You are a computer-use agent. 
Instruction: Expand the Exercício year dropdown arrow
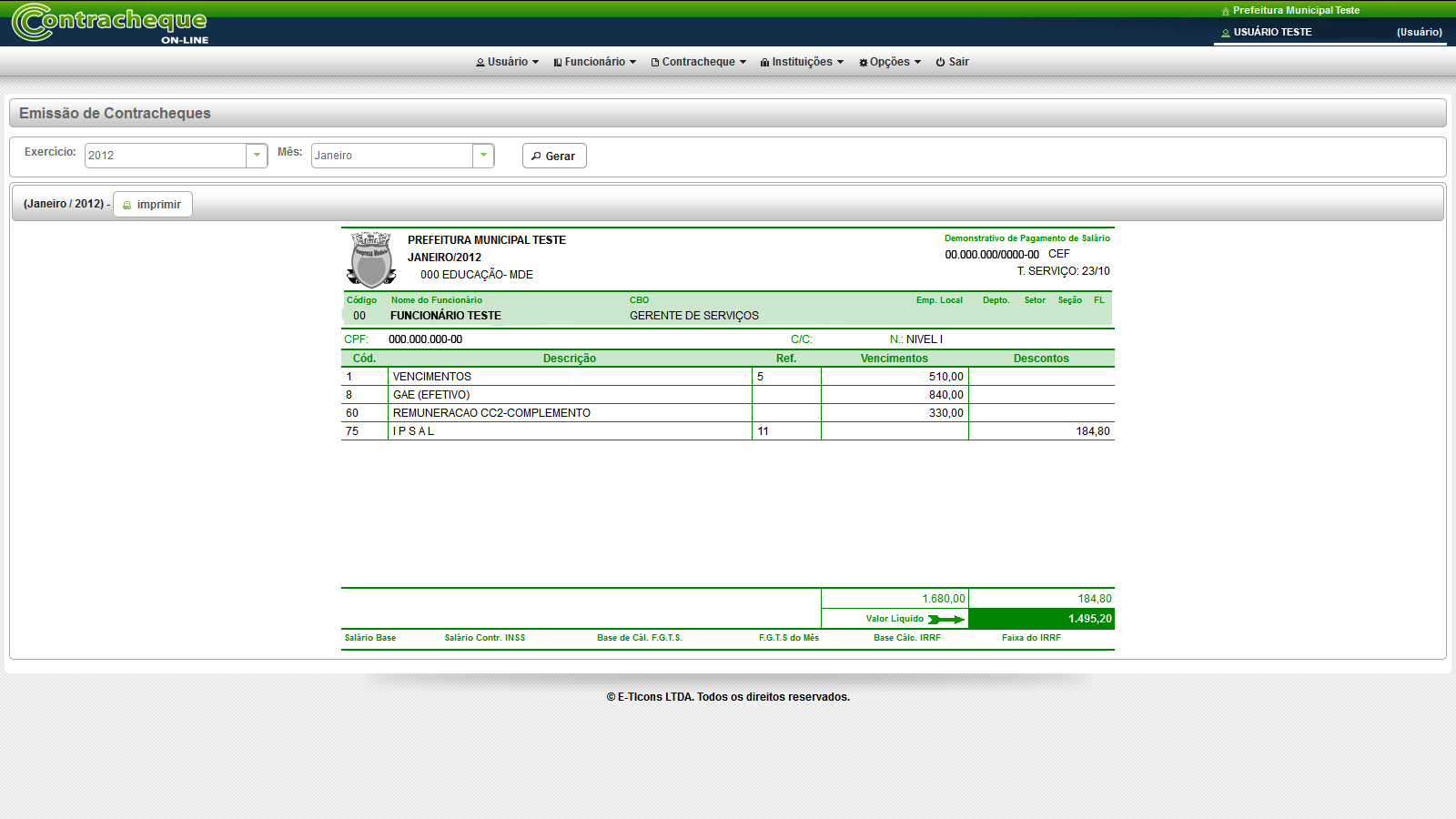tap(257, 156)
